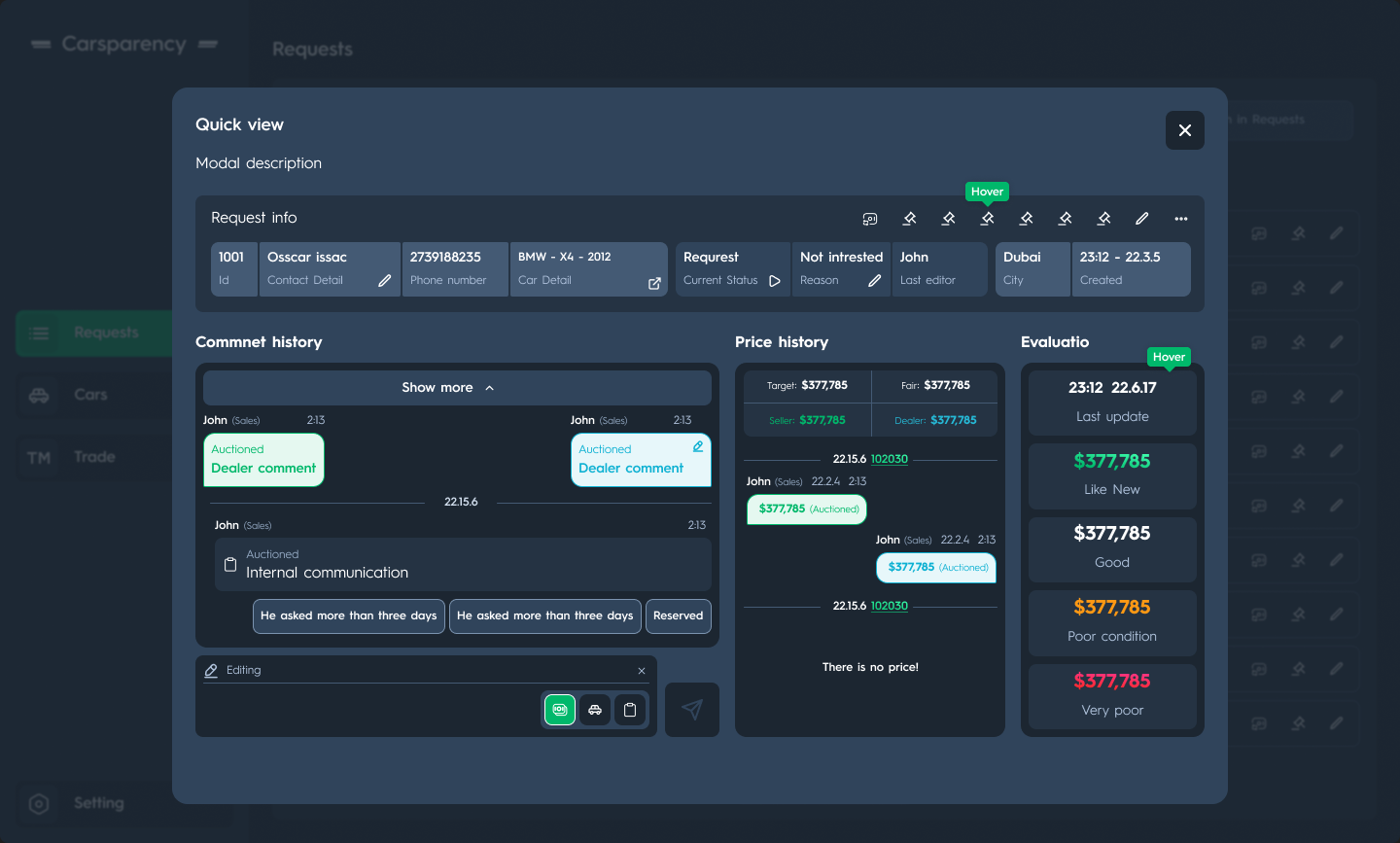The image size is (1400, 843).
Task: Click the gavel icon beneath the Hover tooltip
Action: click(987, 219)
